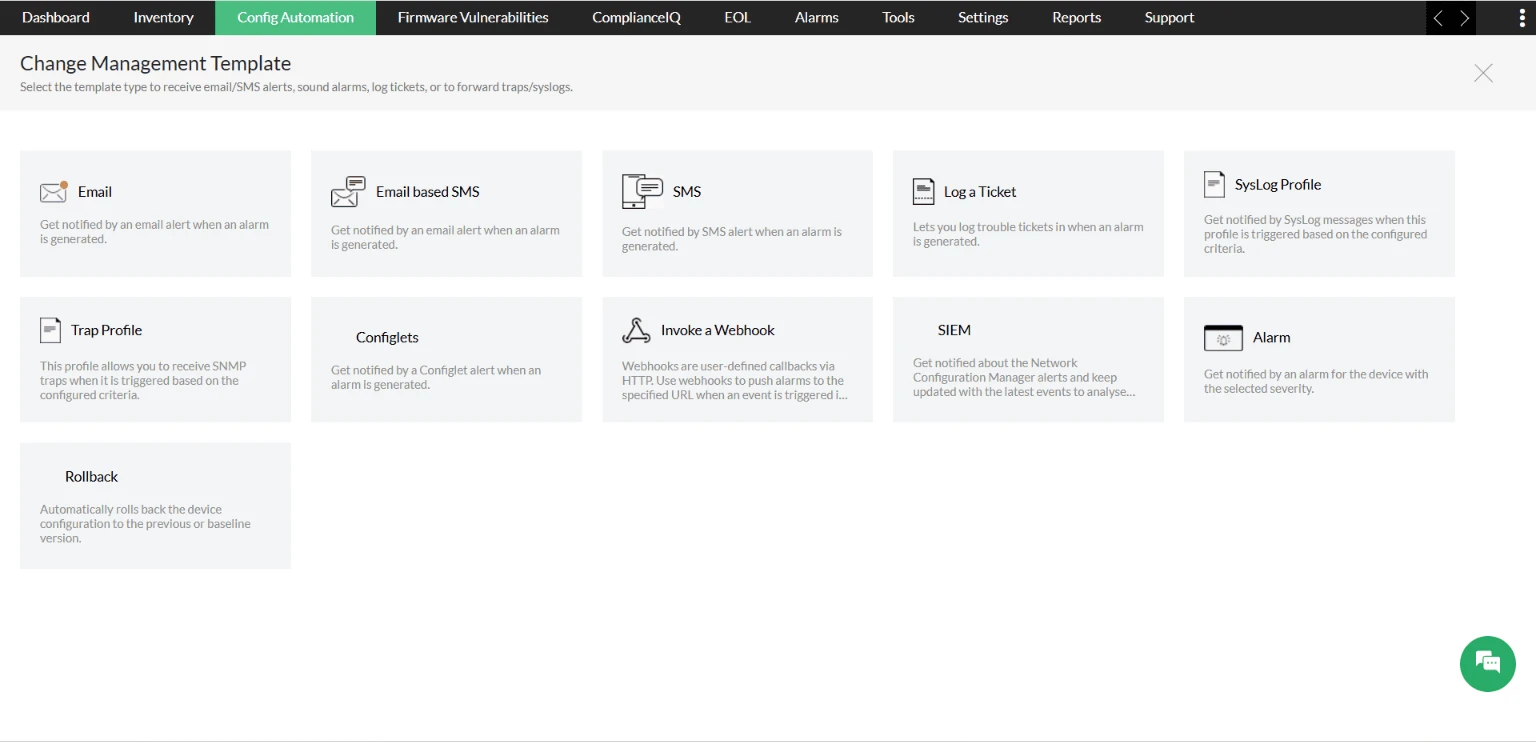Image resolution: width=1536 pixels, height=742 pixels.
Task: Open the live chat bubble
Action: 1487,663
